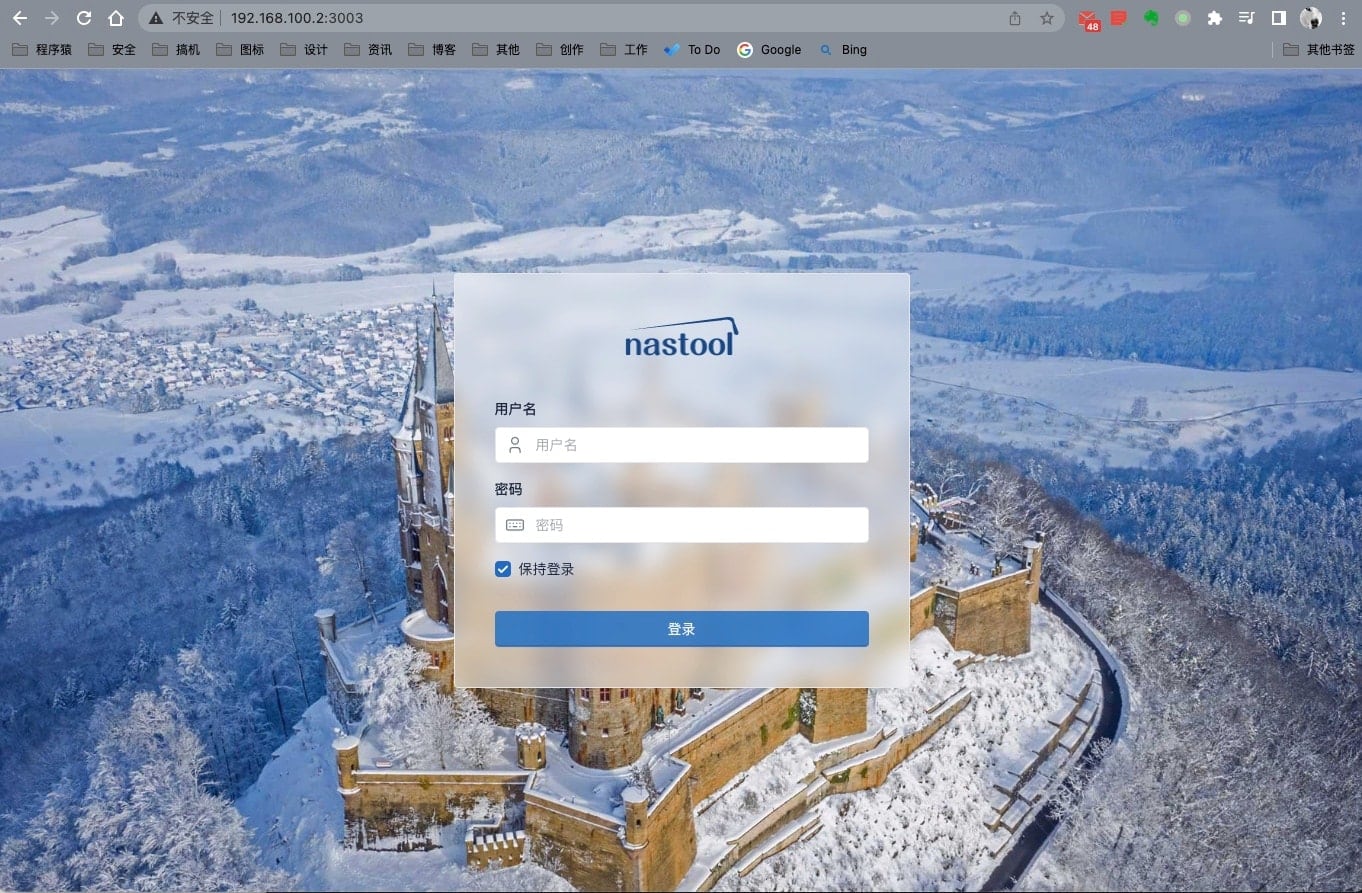Screen dimensions: 1362x893
Task: Focus the 用户名 username field
Action: (682, 445)
